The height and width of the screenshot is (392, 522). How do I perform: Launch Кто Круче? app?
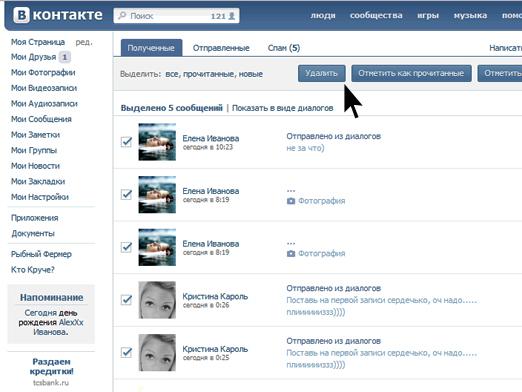[33, 270]
